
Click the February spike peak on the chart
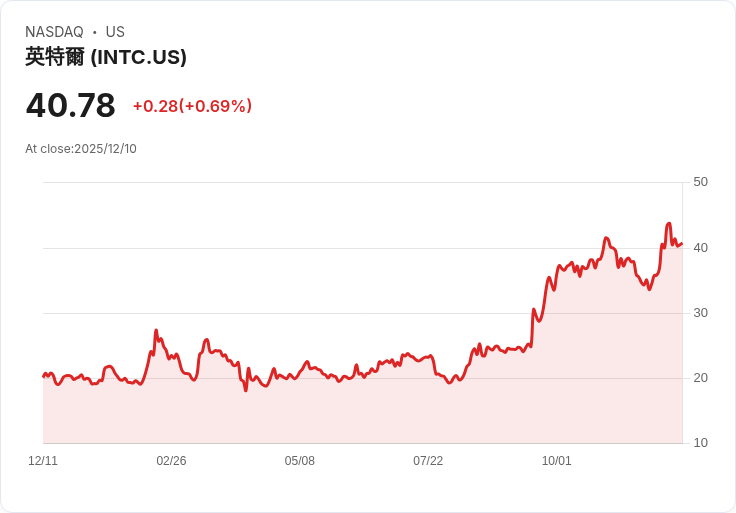point(156,330)
